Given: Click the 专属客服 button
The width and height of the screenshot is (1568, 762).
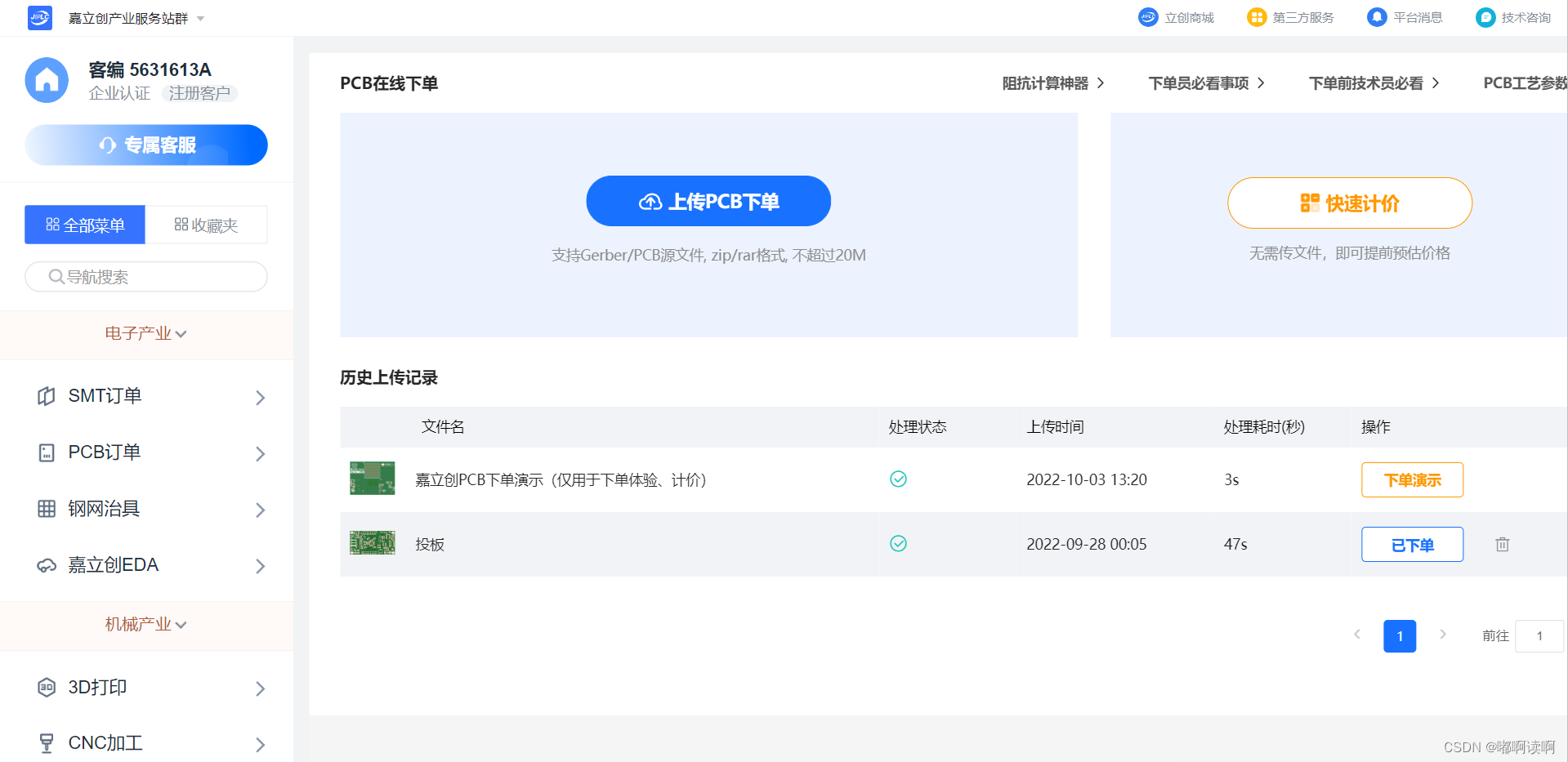Looking at the screenshot, I should pyautogui.click(x=146, y=145).
